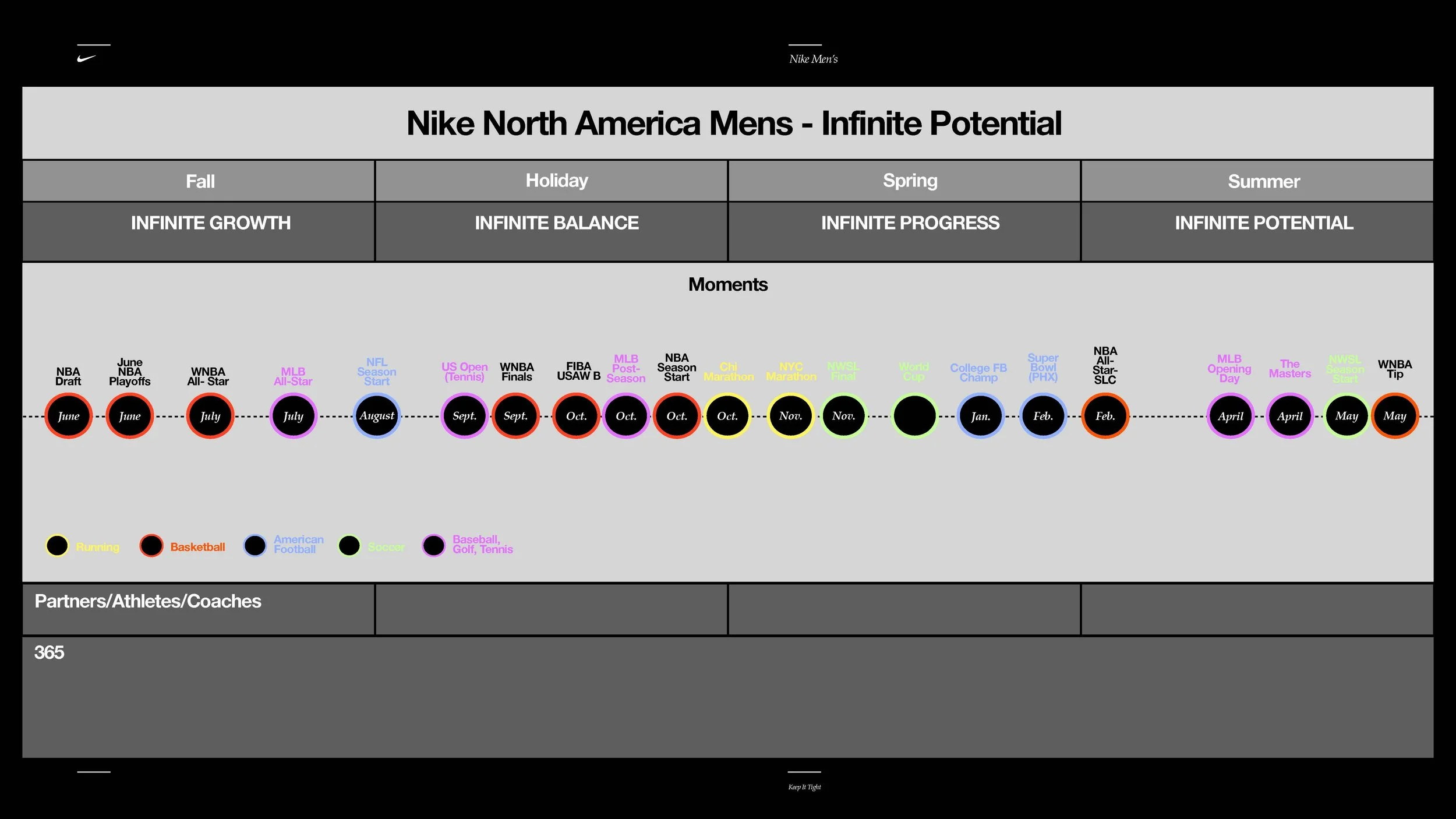Click the INFINITE PROGRESS cell
The height and width of the screenshot is (819, 1456).
pos(910,223)
